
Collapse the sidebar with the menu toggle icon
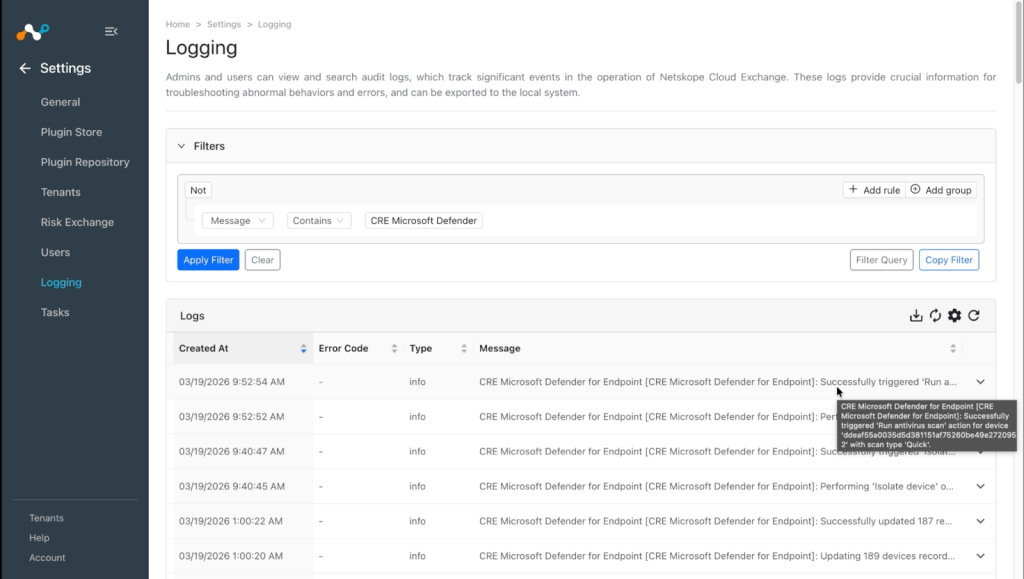click(x=111, y=31)
